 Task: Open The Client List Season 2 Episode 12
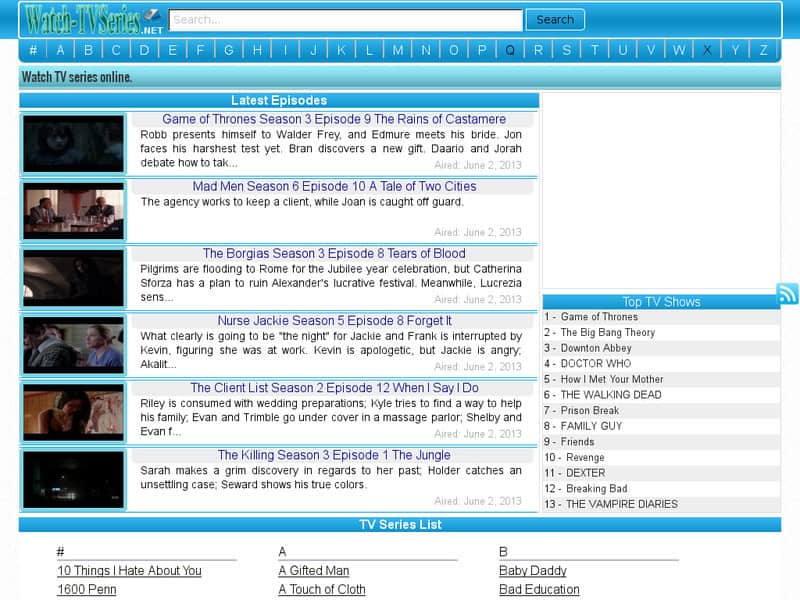pyautogui.click(x=334, y=388)
